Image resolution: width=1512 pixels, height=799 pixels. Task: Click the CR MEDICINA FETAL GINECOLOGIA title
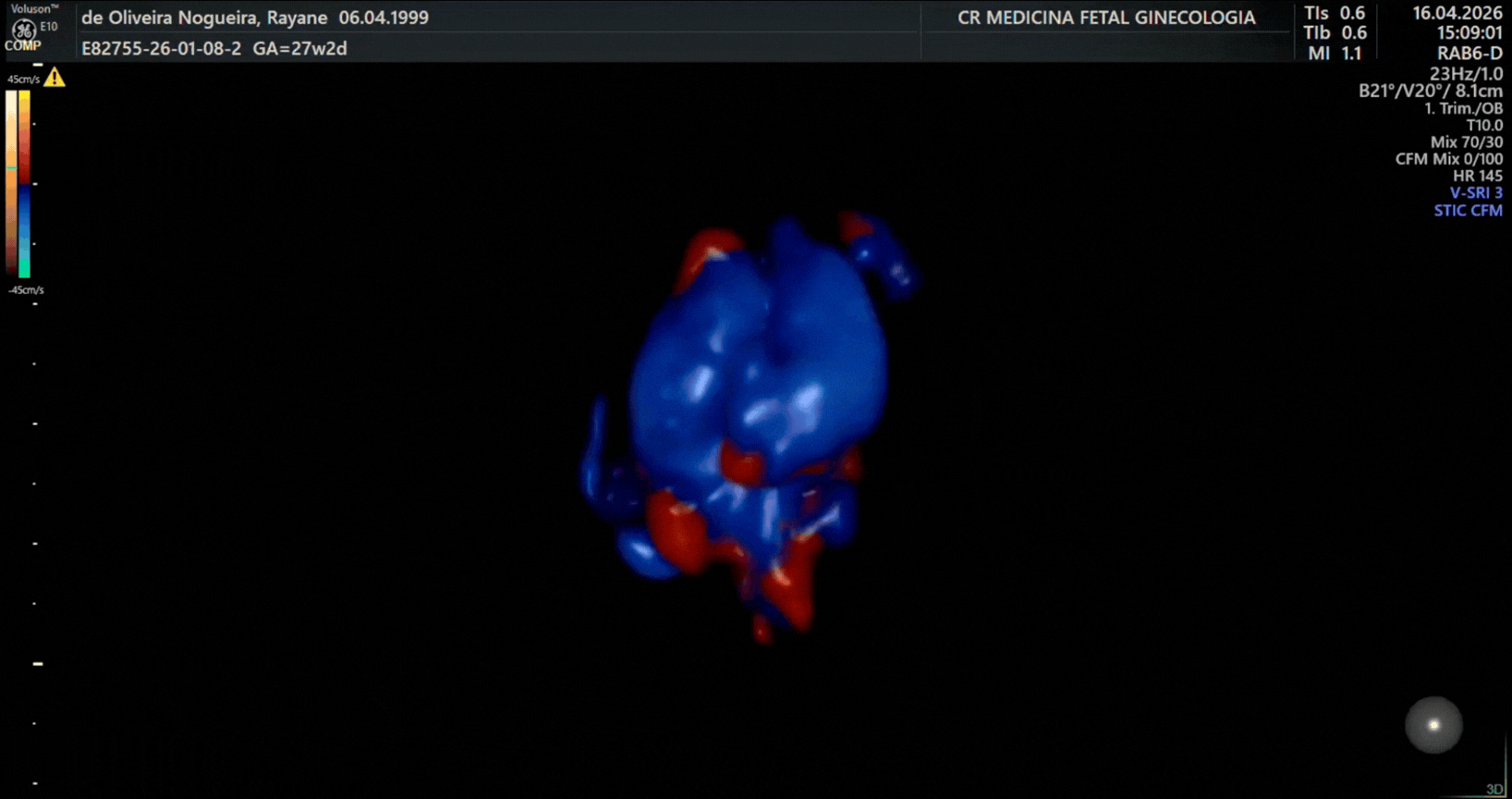pos(1106,18)
